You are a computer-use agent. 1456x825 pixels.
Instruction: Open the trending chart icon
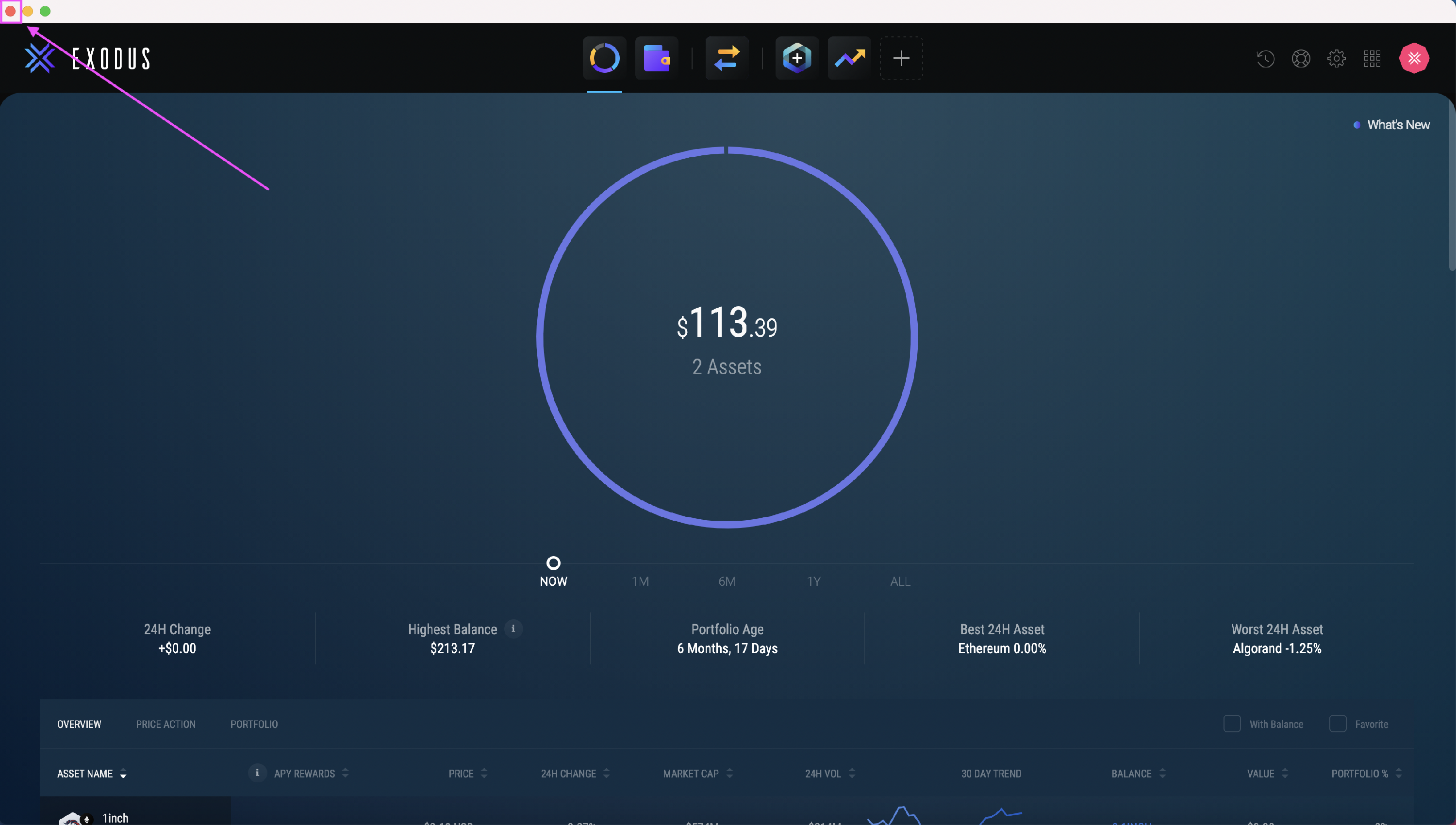point(849,58)
